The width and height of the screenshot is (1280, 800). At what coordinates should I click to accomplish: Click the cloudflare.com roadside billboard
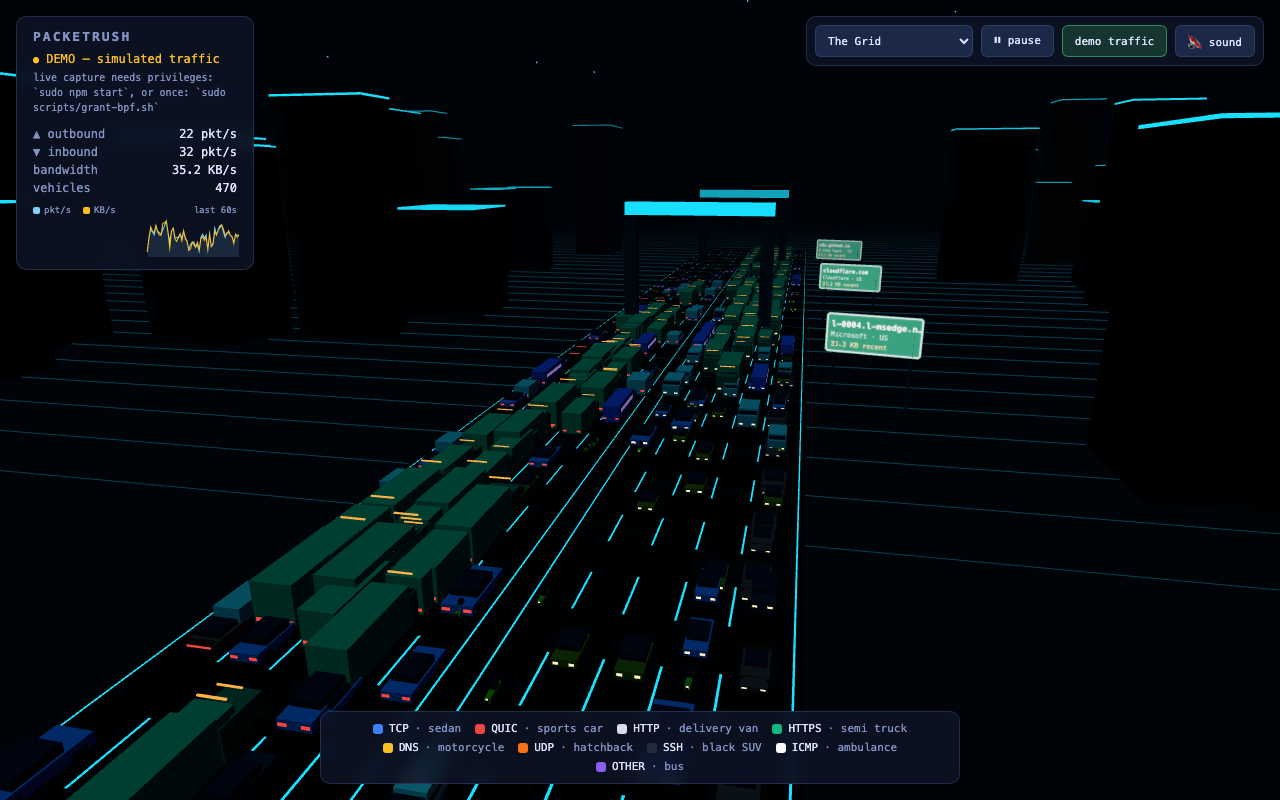(x=850, y=277)
